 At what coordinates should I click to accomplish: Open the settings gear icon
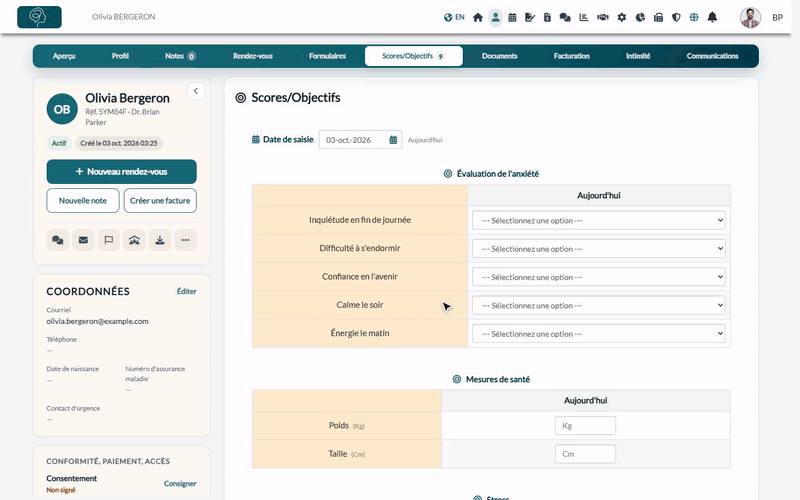pyautogui.click(x=621, y=17)
